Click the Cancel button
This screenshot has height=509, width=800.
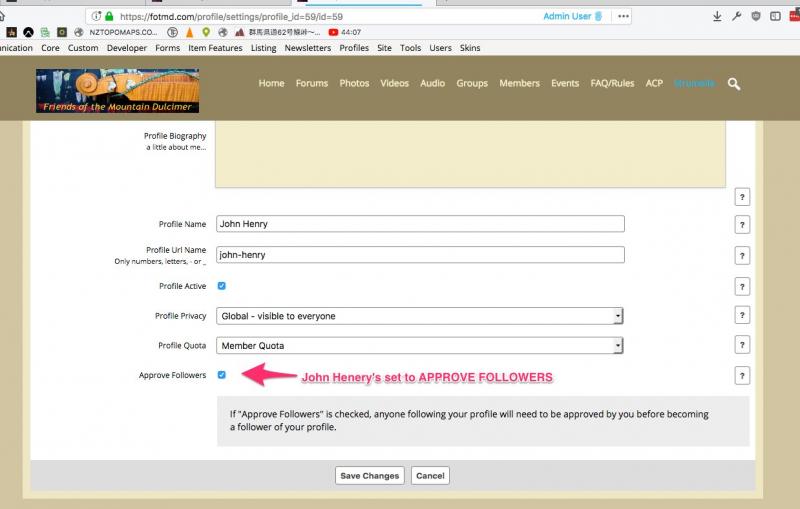tap(429, 476)
